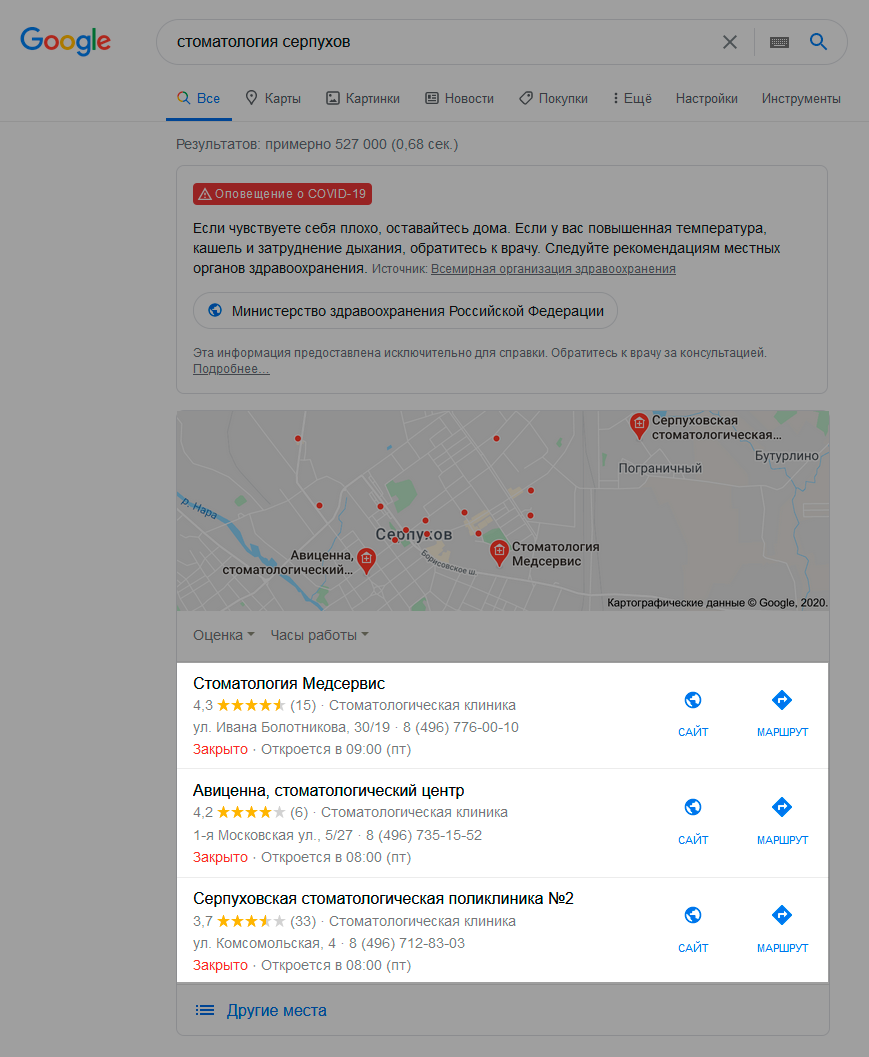Click Другие места to see more places
The height and width of the screenshot is (1057, 869).
click(x=276, y=1010)
